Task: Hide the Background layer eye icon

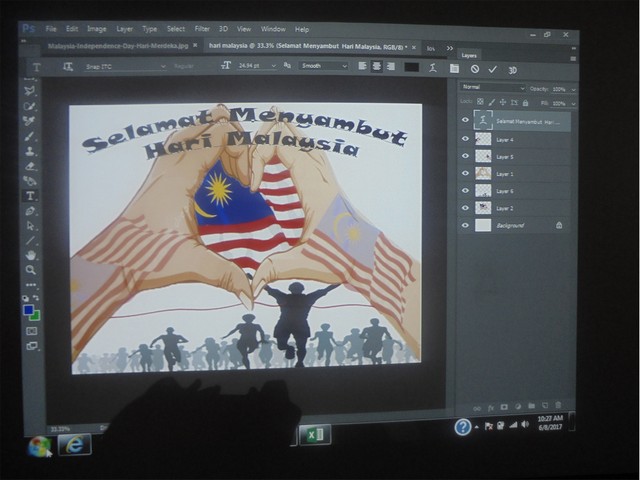Action: point(465,226)
